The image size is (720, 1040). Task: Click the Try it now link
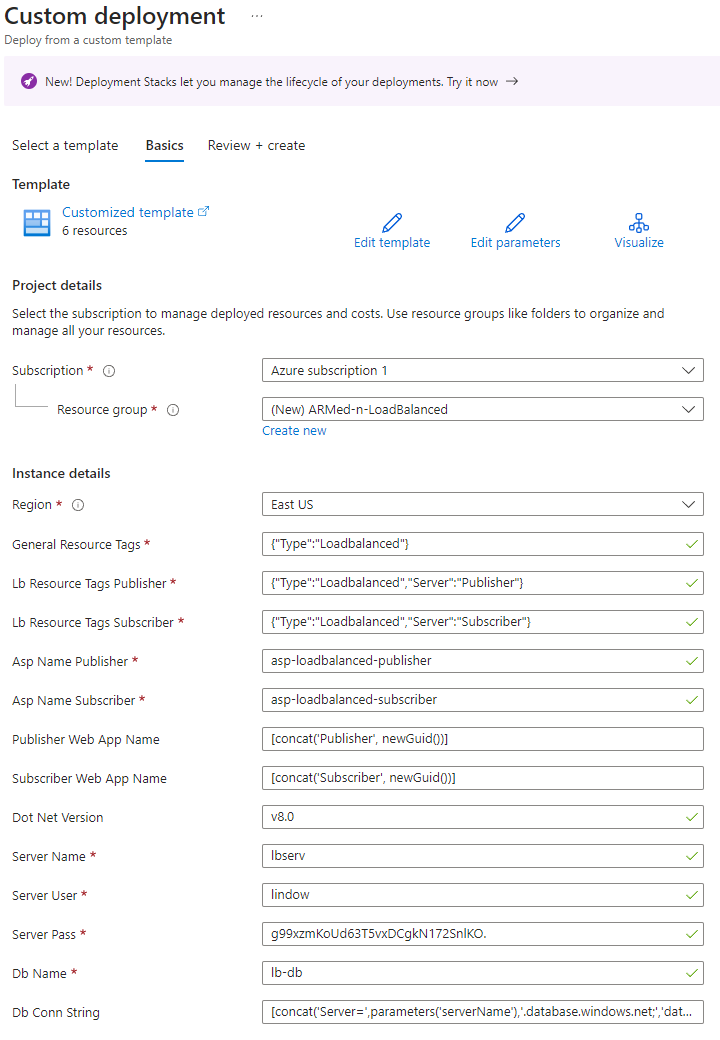tap(472, 82)
